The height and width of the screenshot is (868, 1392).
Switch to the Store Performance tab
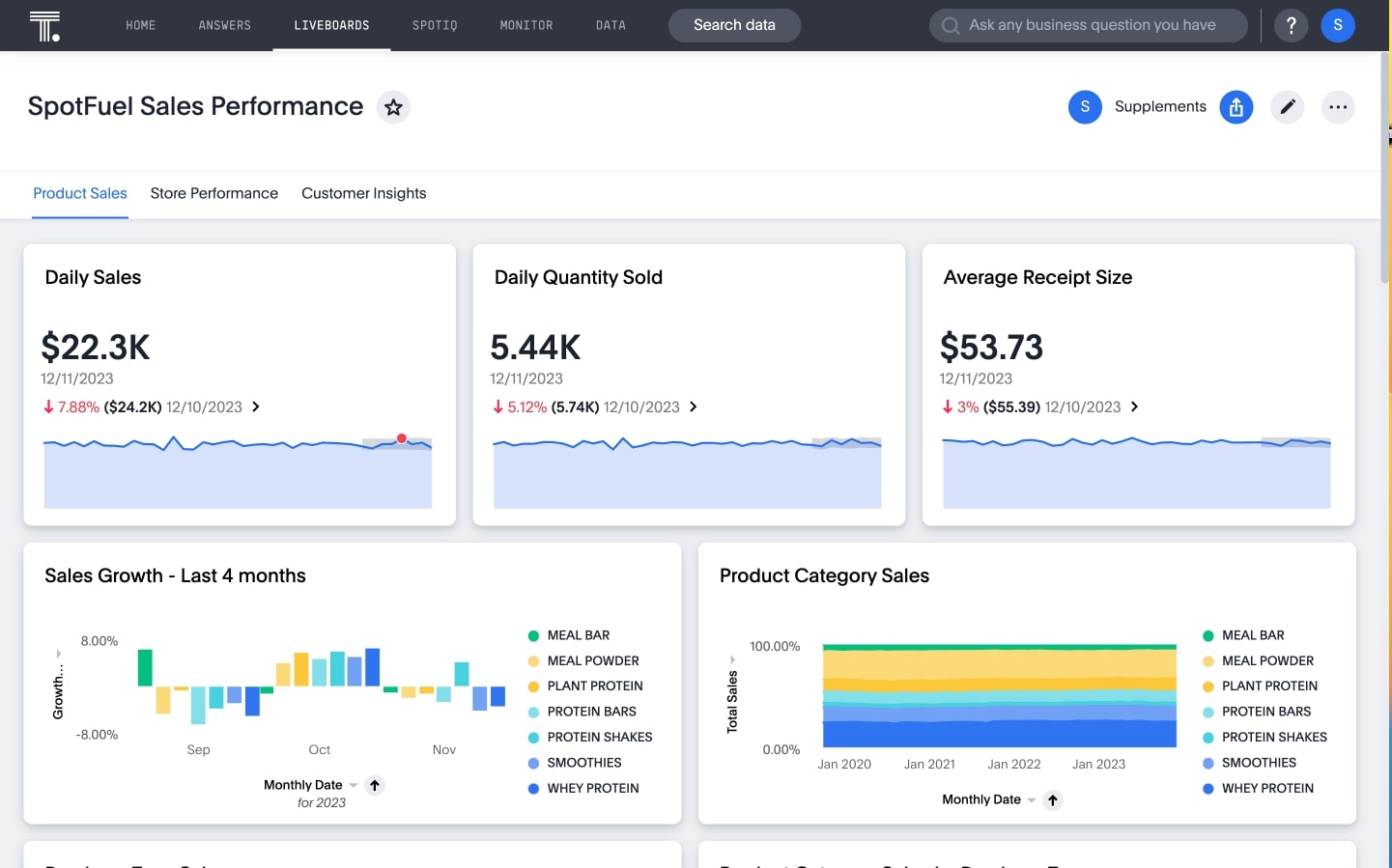pos(214,193)
